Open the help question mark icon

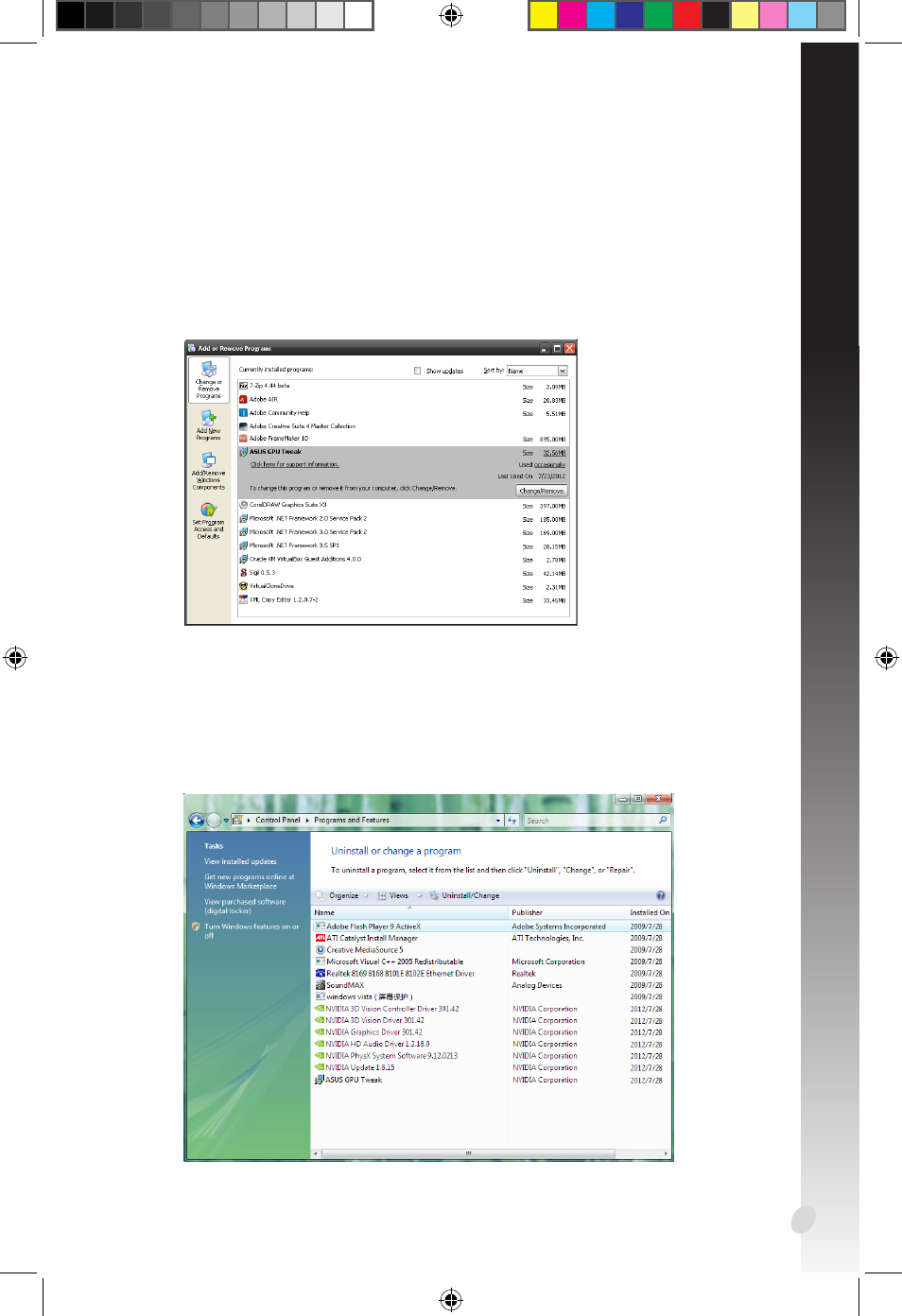coord(661,895)
